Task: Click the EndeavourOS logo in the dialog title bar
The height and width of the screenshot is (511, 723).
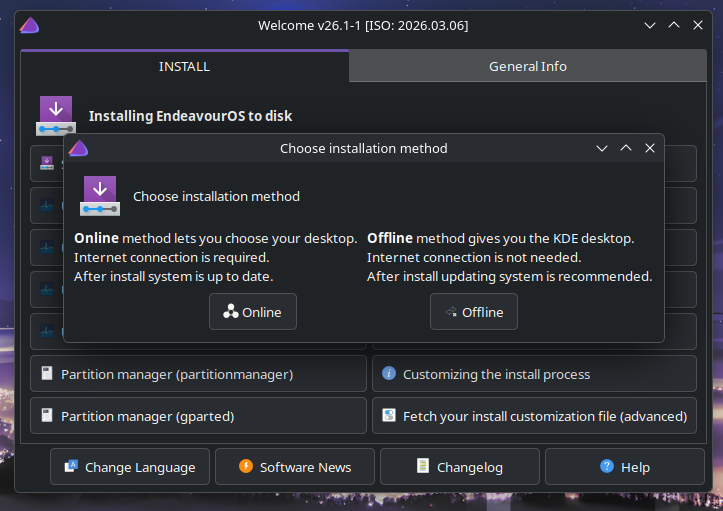Action: [x=79, y=148]
